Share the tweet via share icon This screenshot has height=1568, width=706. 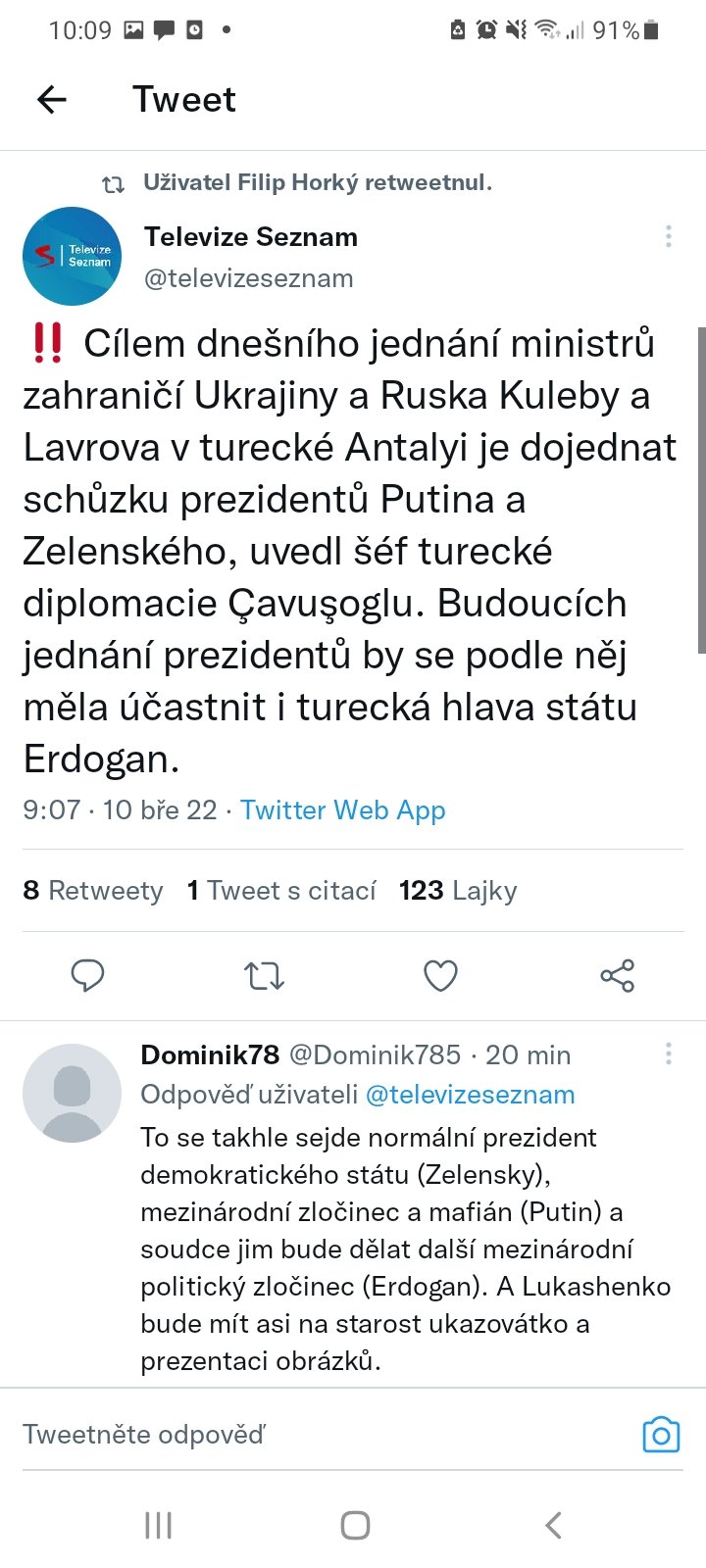[617, 975]
